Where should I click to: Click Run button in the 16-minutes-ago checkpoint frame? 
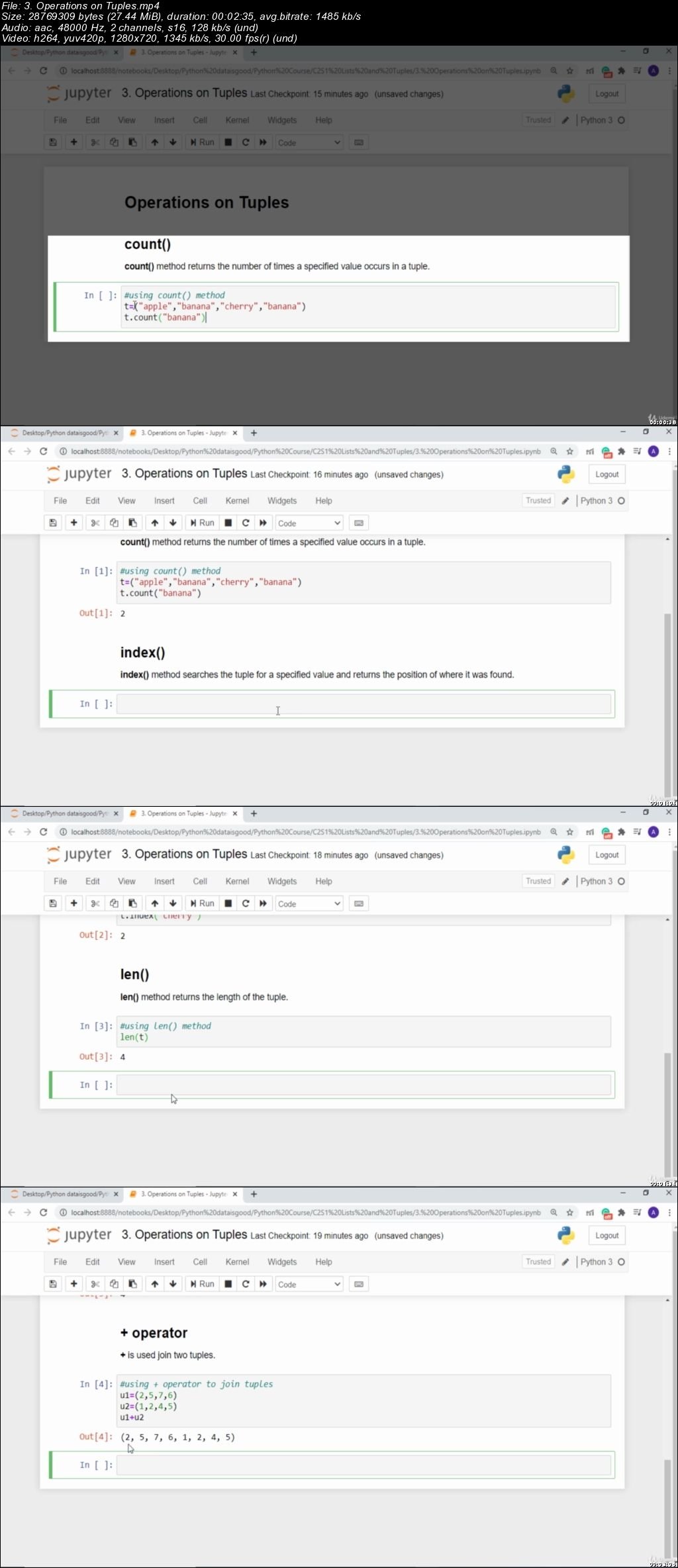pos(202,523)
